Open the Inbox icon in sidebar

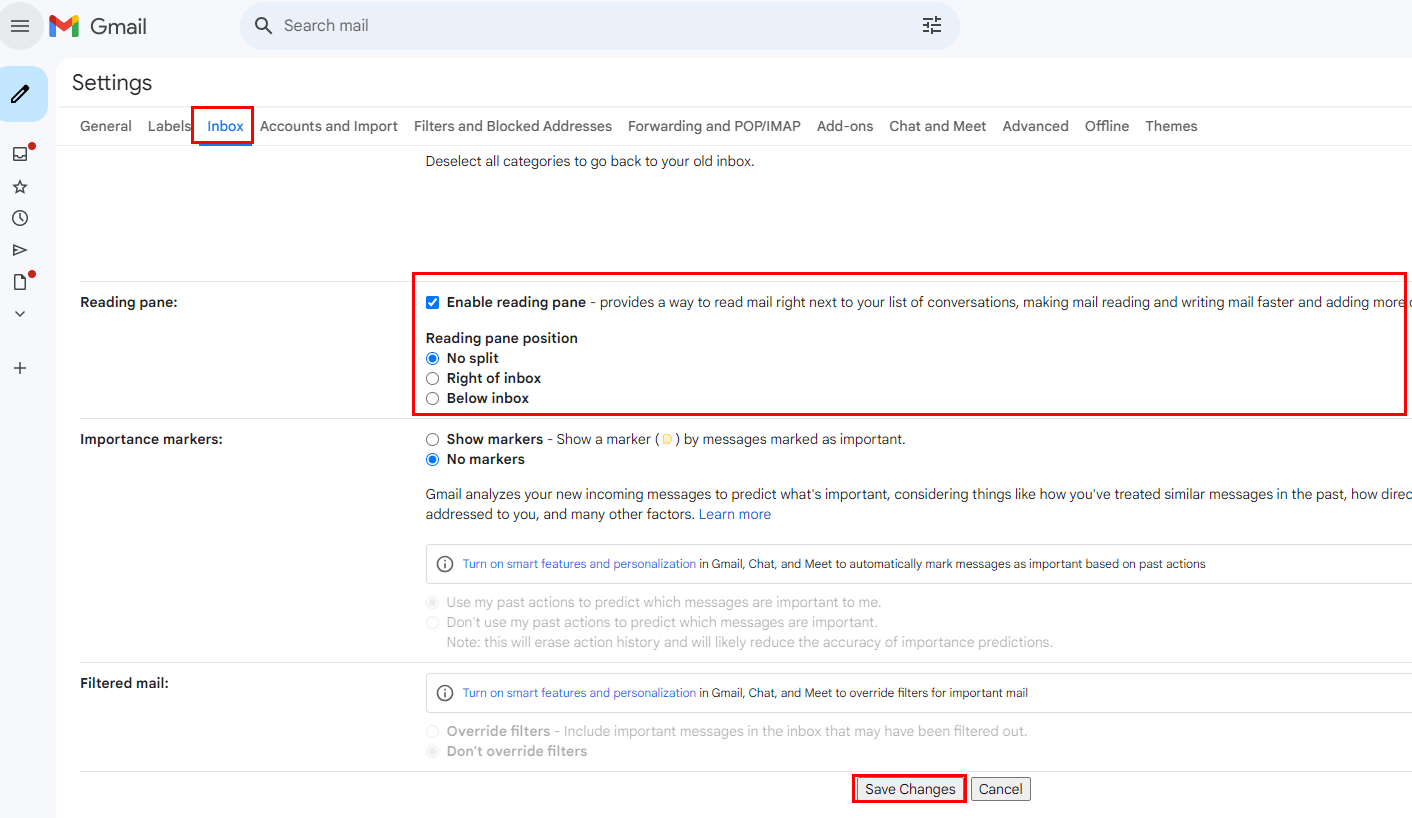pyautogui.click(x=19, y=154)
